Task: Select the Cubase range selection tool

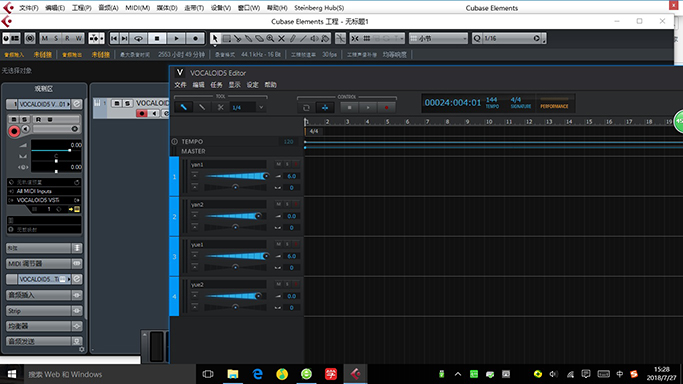Action: [x=227, y=39]
